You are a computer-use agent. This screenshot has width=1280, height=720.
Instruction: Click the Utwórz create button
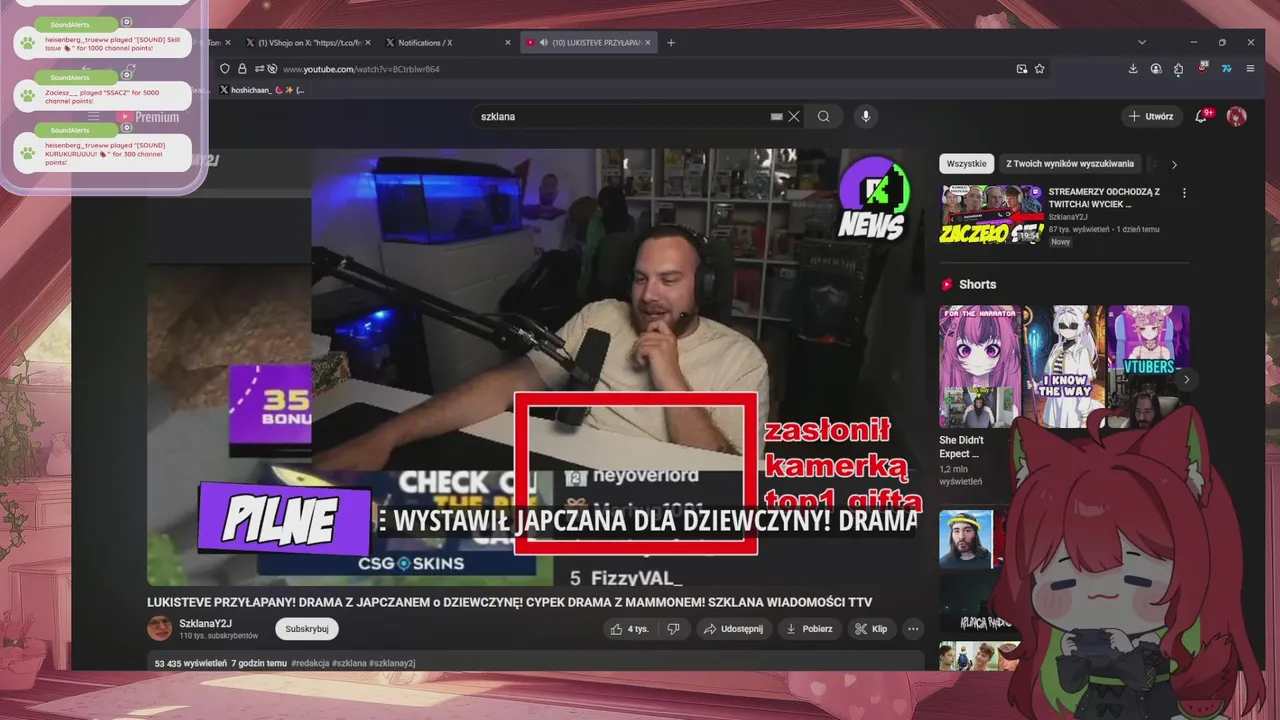(x=1151, y=116)
